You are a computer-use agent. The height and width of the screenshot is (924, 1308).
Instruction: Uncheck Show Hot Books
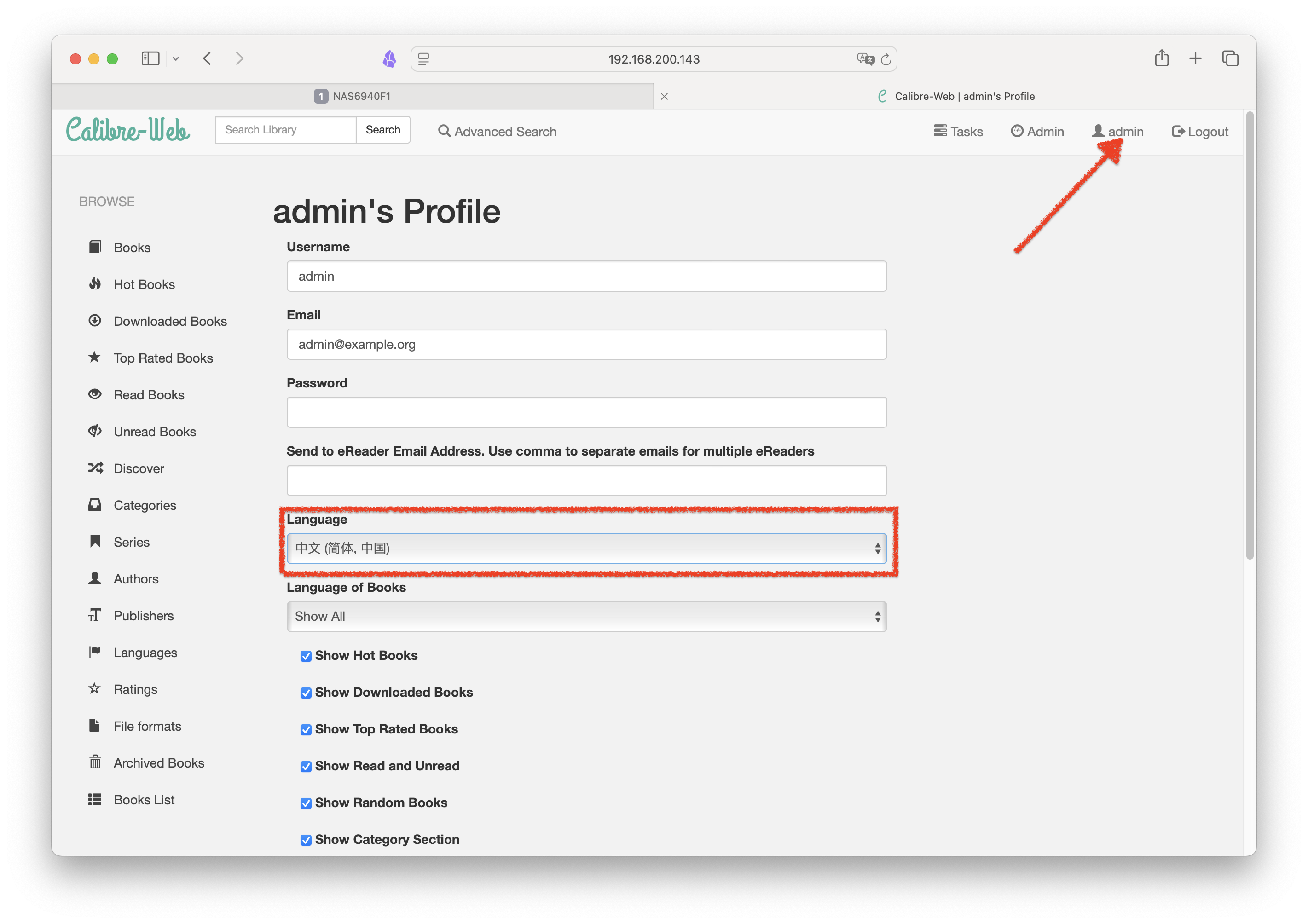tap(306, 656)
